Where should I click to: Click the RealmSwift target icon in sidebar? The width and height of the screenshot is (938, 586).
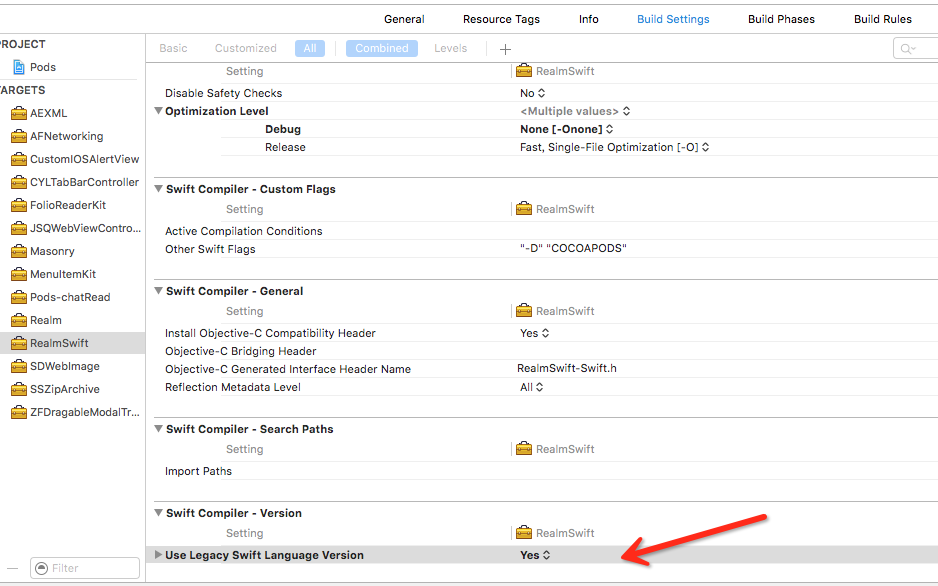click(x=19, y=343)
